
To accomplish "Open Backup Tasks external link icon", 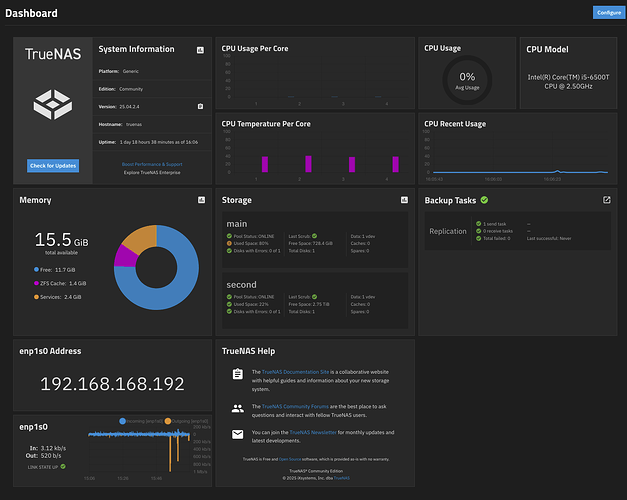I will coord(606,200).
